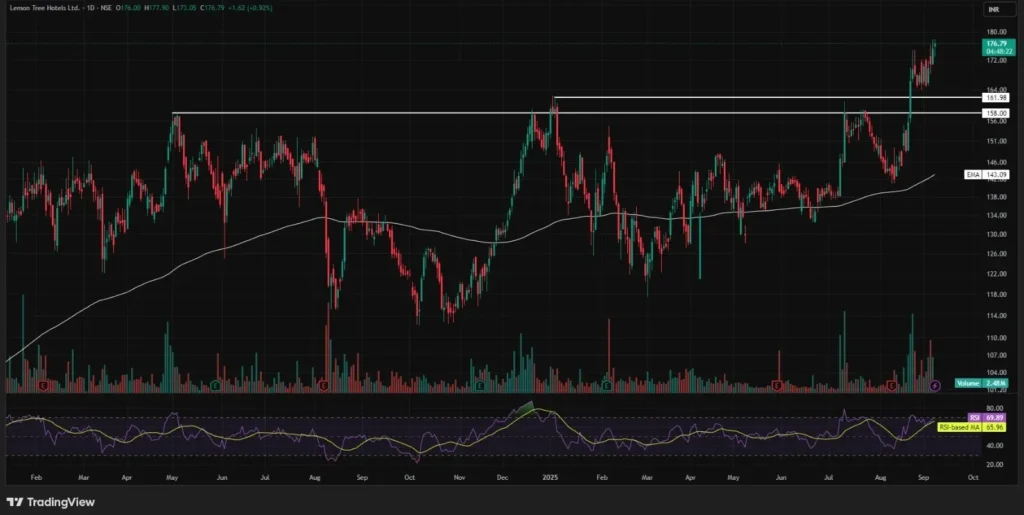This screenshot has width=1024, height=515.
Task: Click the purple lightning event icon
Action: [x=935, y=385]
